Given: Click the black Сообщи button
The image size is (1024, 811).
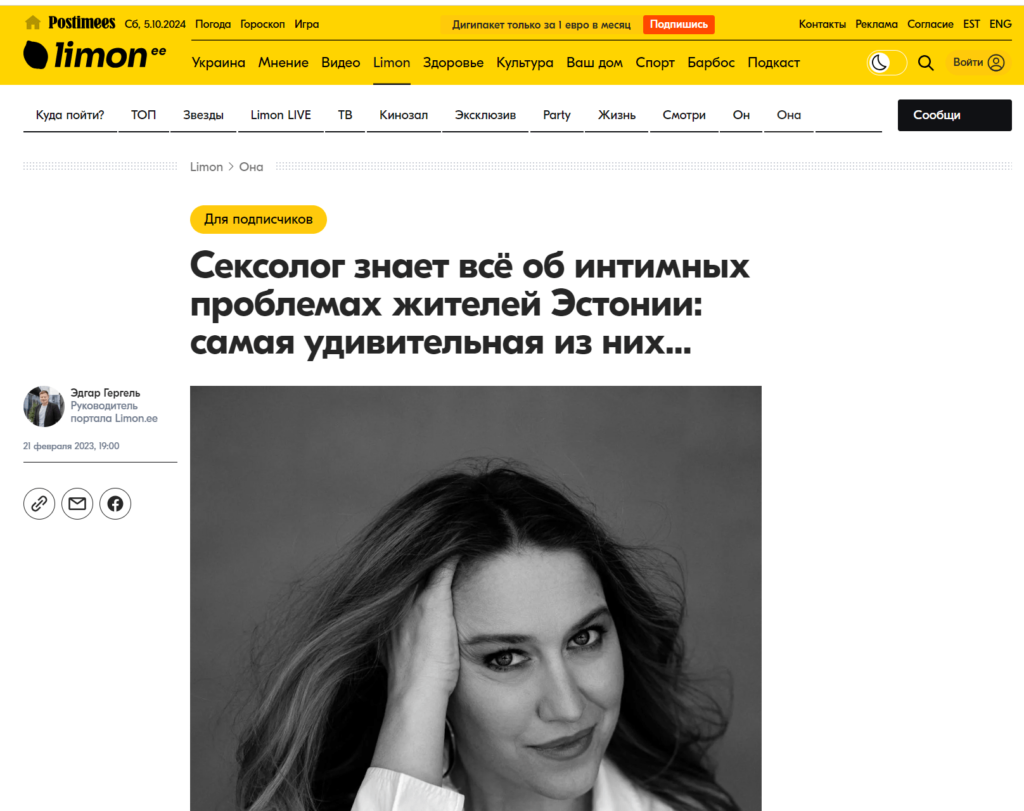Looking at the screenshot, I should coord(954,115).
